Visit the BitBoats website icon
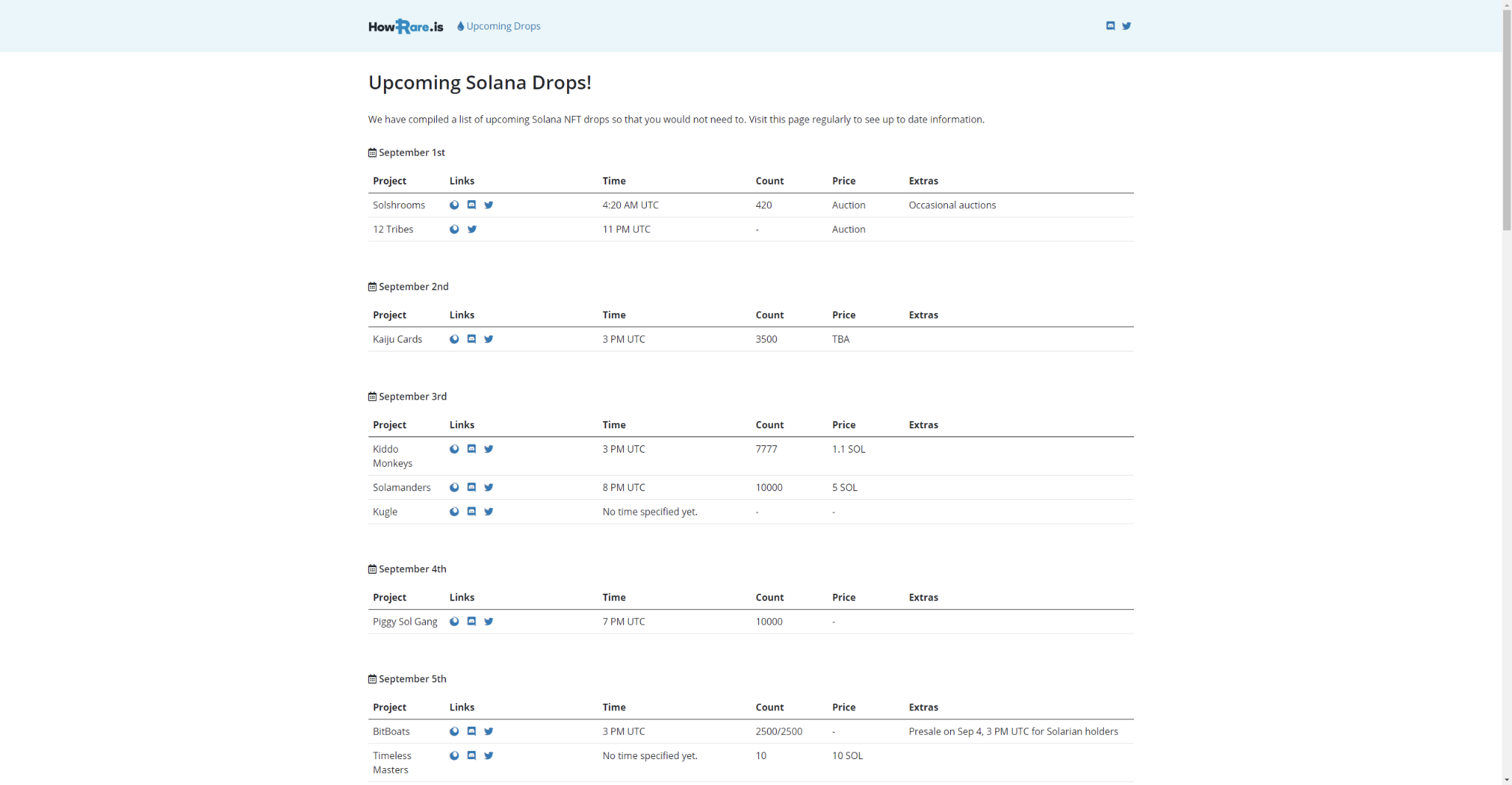Viewport: 1512px width, 785px height. tap(454, 731)
